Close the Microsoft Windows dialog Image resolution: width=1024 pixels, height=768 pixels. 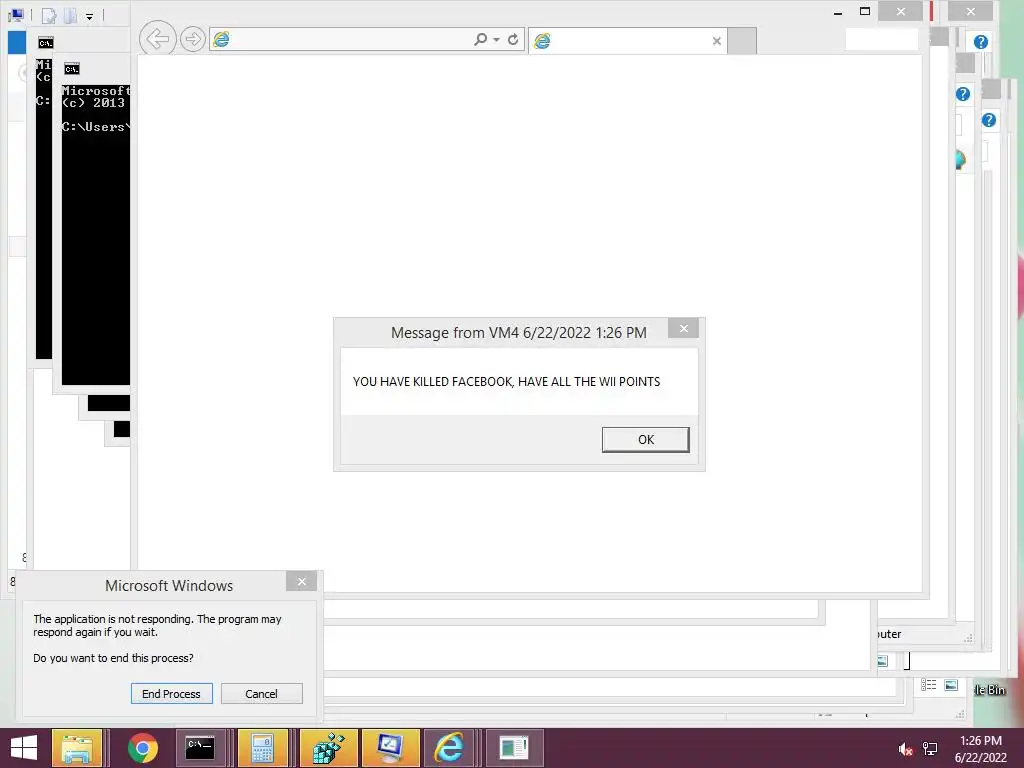click(x=301, y=581)
